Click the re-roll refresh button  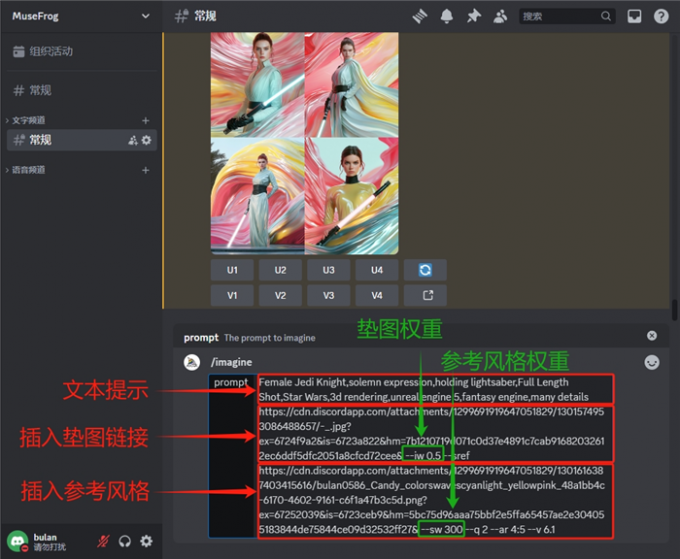click(x=425, y=270)
